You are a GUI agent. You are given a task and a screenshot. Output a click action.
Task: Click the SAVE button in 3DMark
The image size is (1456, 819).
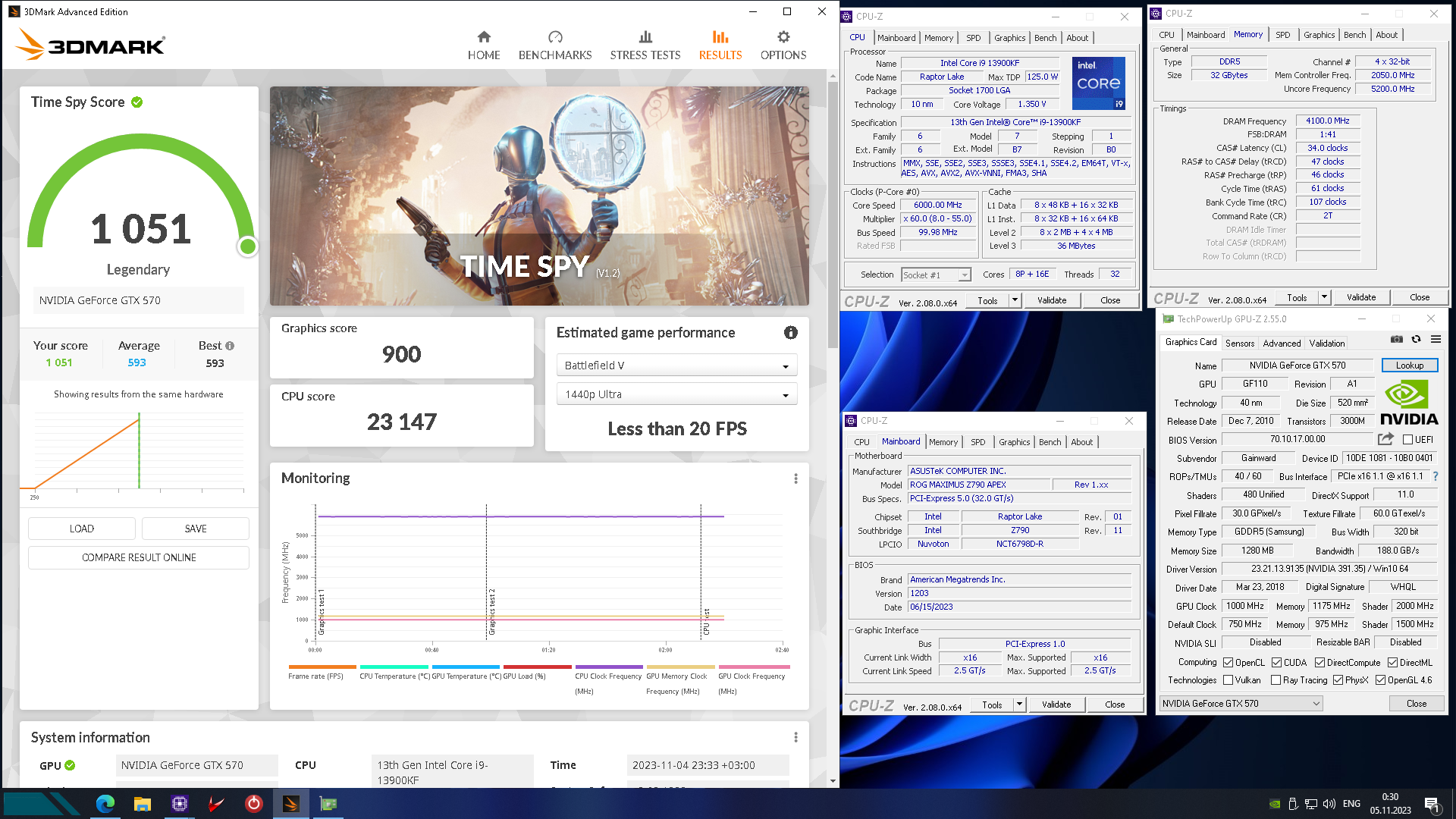(196, 529)
